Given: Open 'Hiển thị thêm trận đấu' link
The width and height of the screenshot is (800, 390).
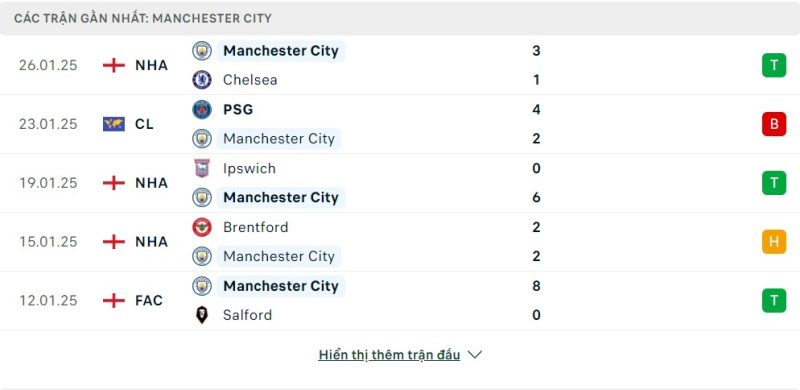Looking at the screenshot, I should [389, 355].
